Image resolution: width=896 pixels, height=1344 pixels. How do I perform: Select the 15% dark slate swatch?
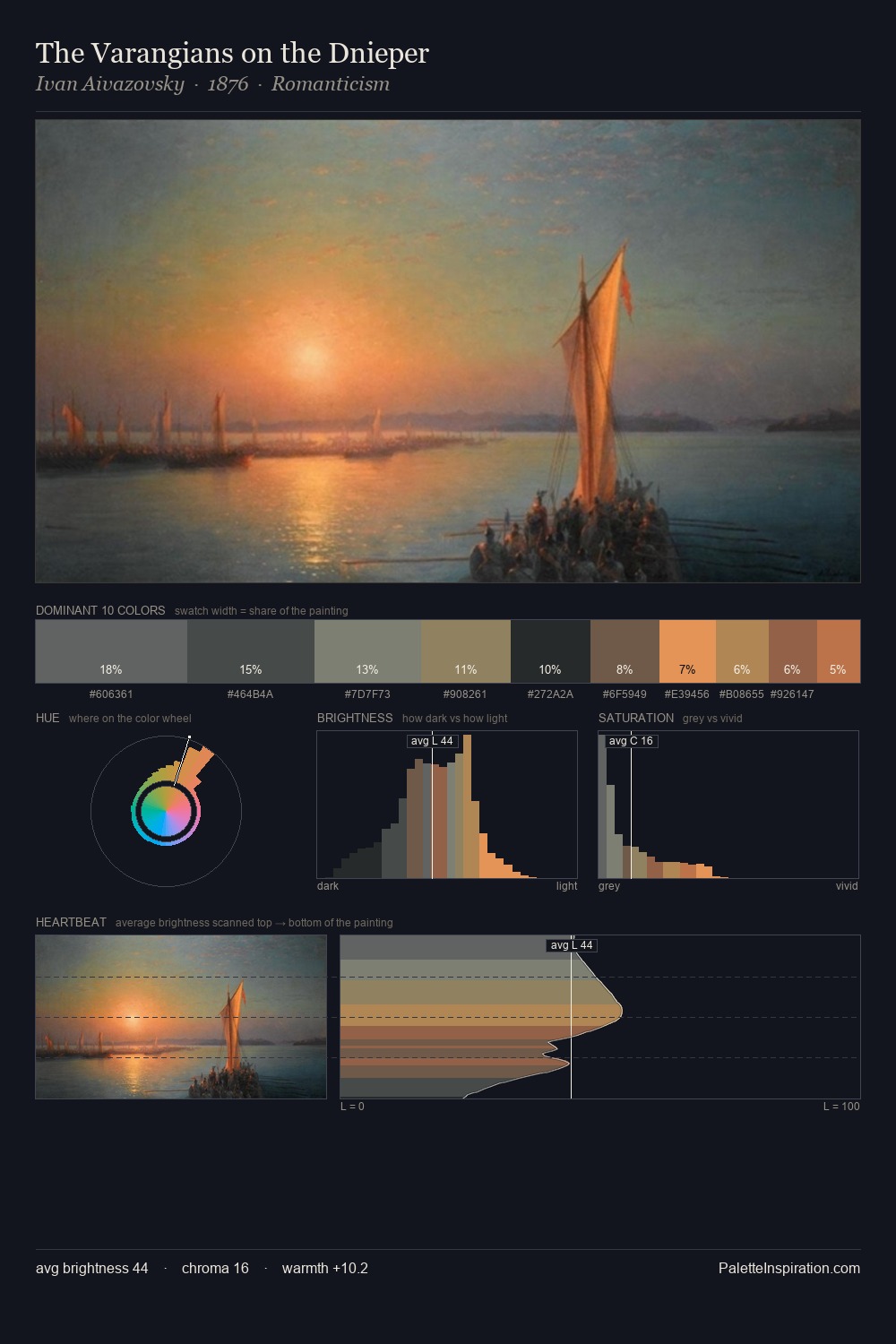(251, 651)
